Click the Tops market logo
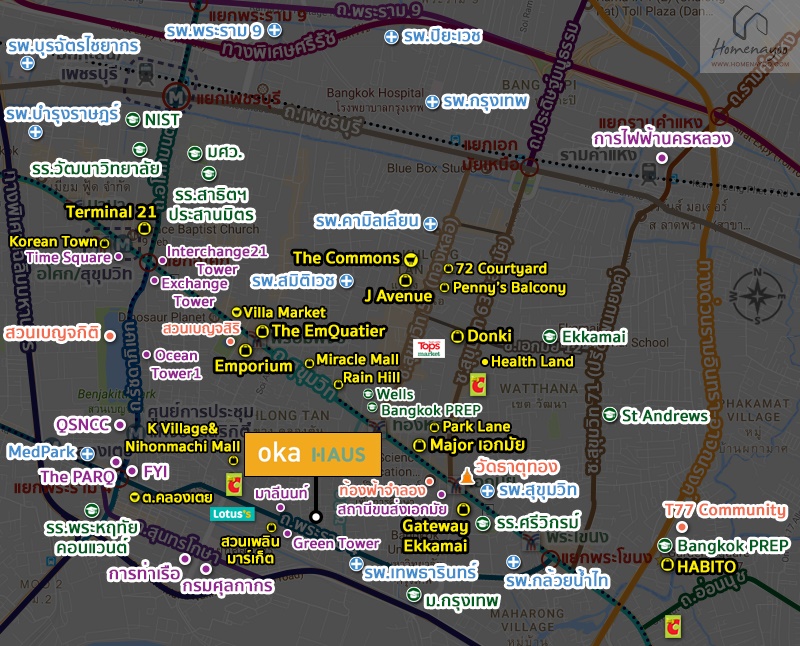 tap(429, 349)
